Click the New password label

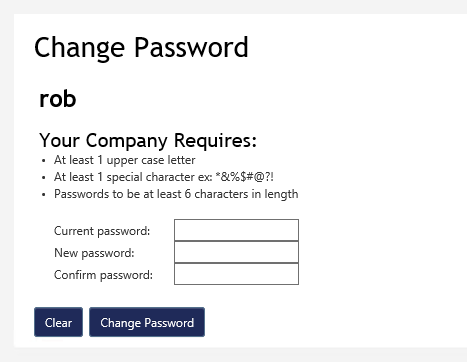click(94, 253)
